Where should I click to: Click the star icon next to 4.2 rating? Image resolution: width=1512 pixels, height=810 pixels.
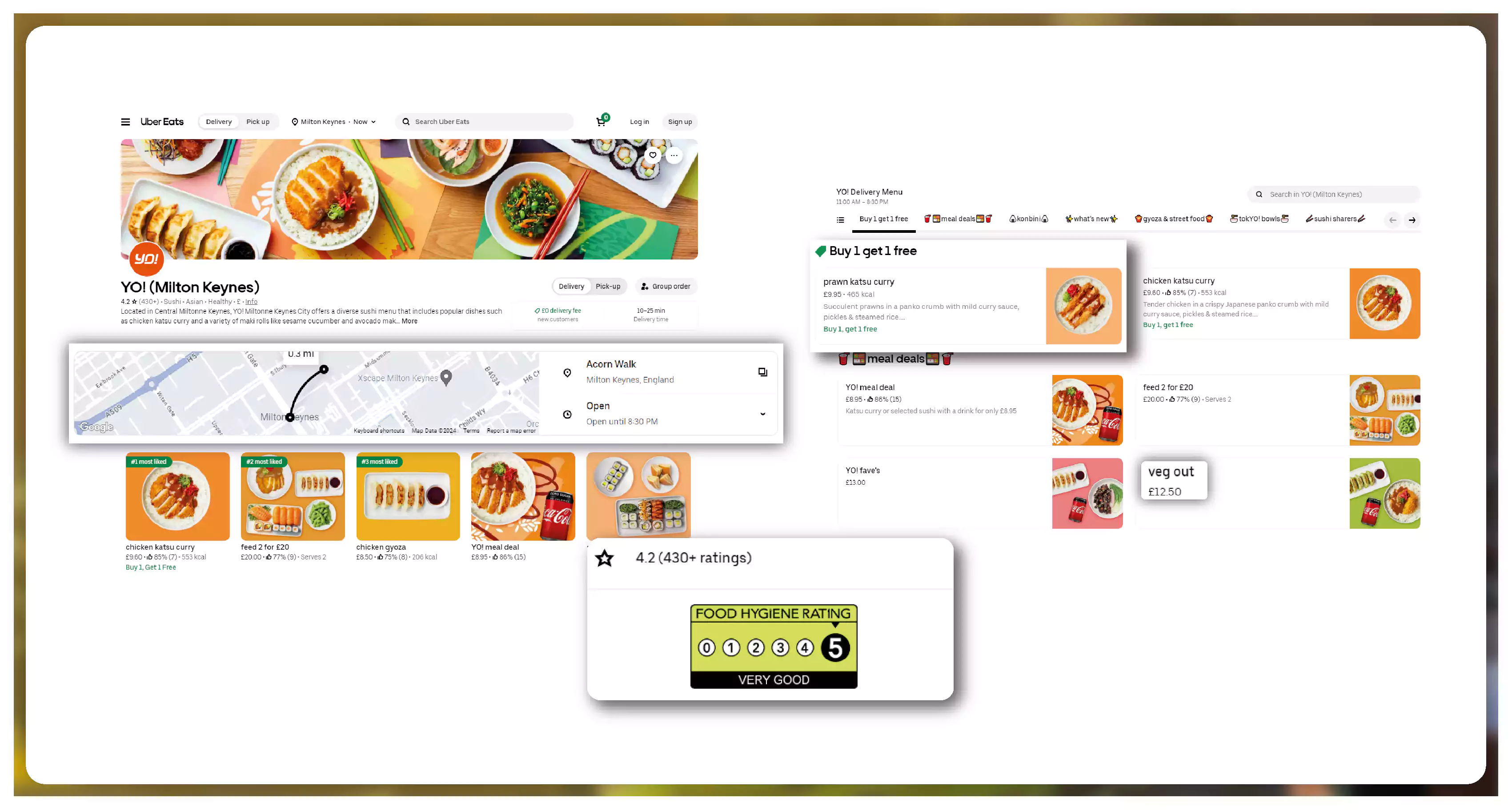pyautogui.click(x=605, y=558)
